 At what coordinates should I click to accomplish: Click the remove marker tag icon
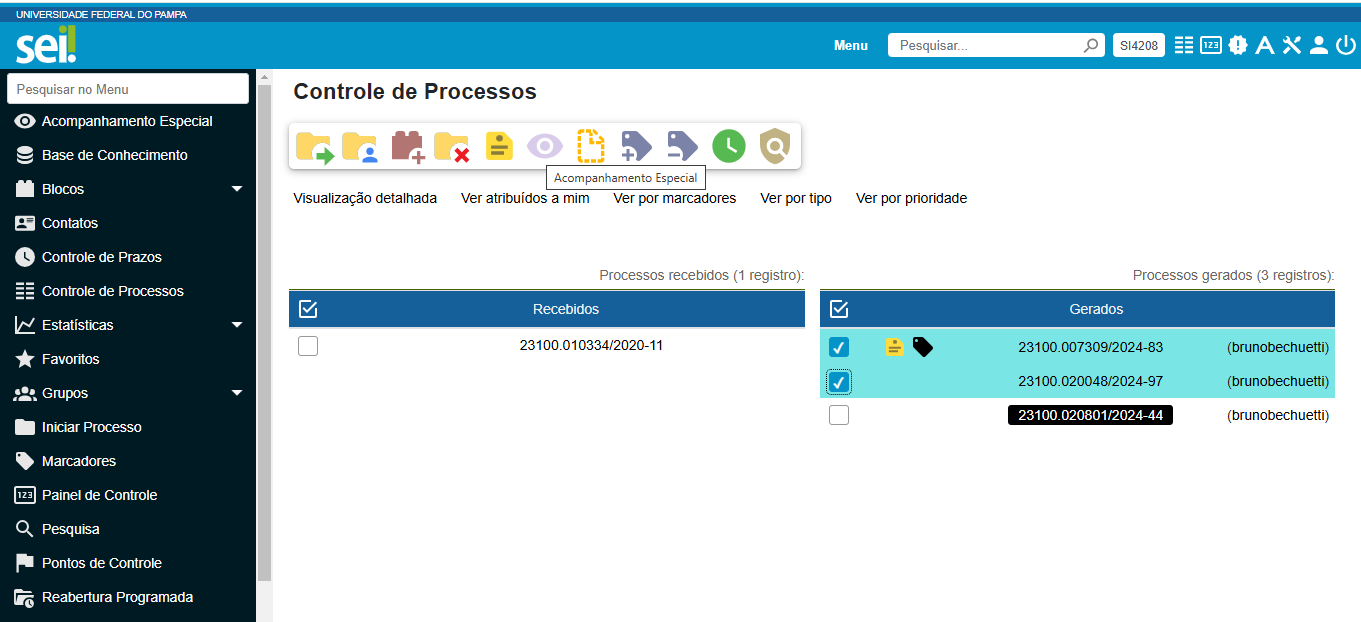pyautogui.click(x=682, y=147)
